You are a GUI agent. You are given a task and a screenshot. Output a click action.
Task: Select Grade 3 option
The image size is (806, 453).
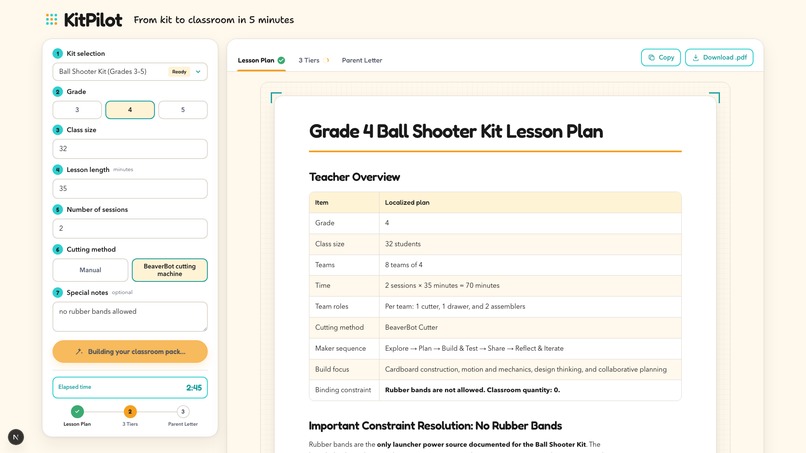[x=77, y=110]
